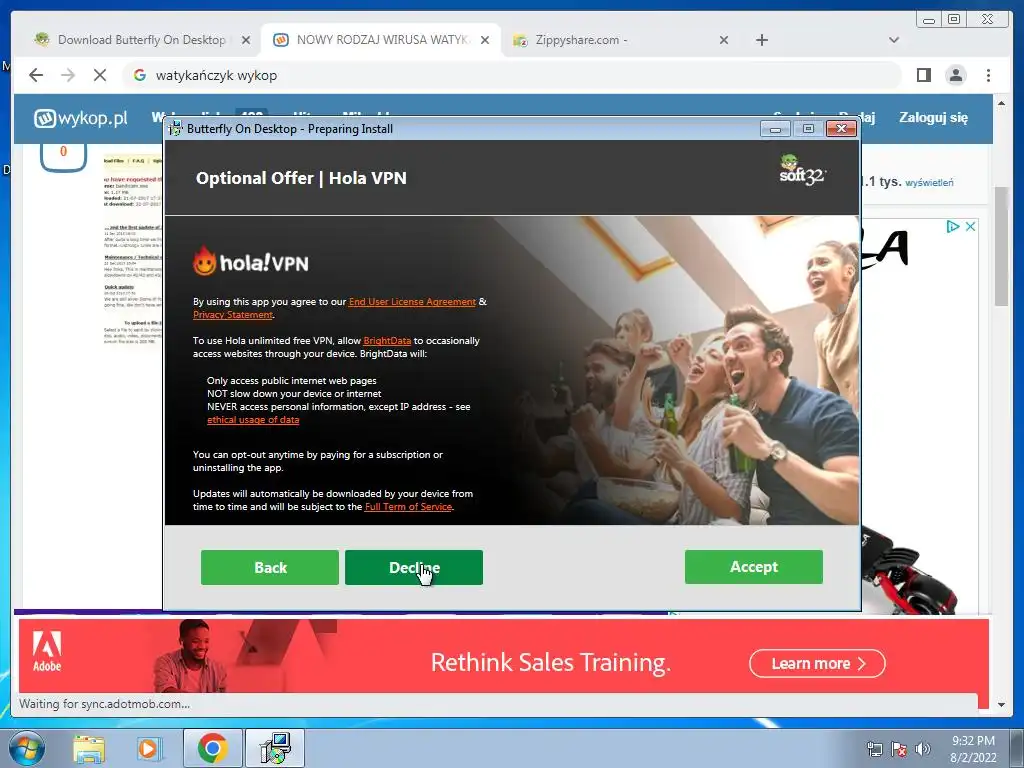This screenshot has height=768, width=1024.
Task: Click the Chrome taskbar button
Action: click(x=212, y=748)
